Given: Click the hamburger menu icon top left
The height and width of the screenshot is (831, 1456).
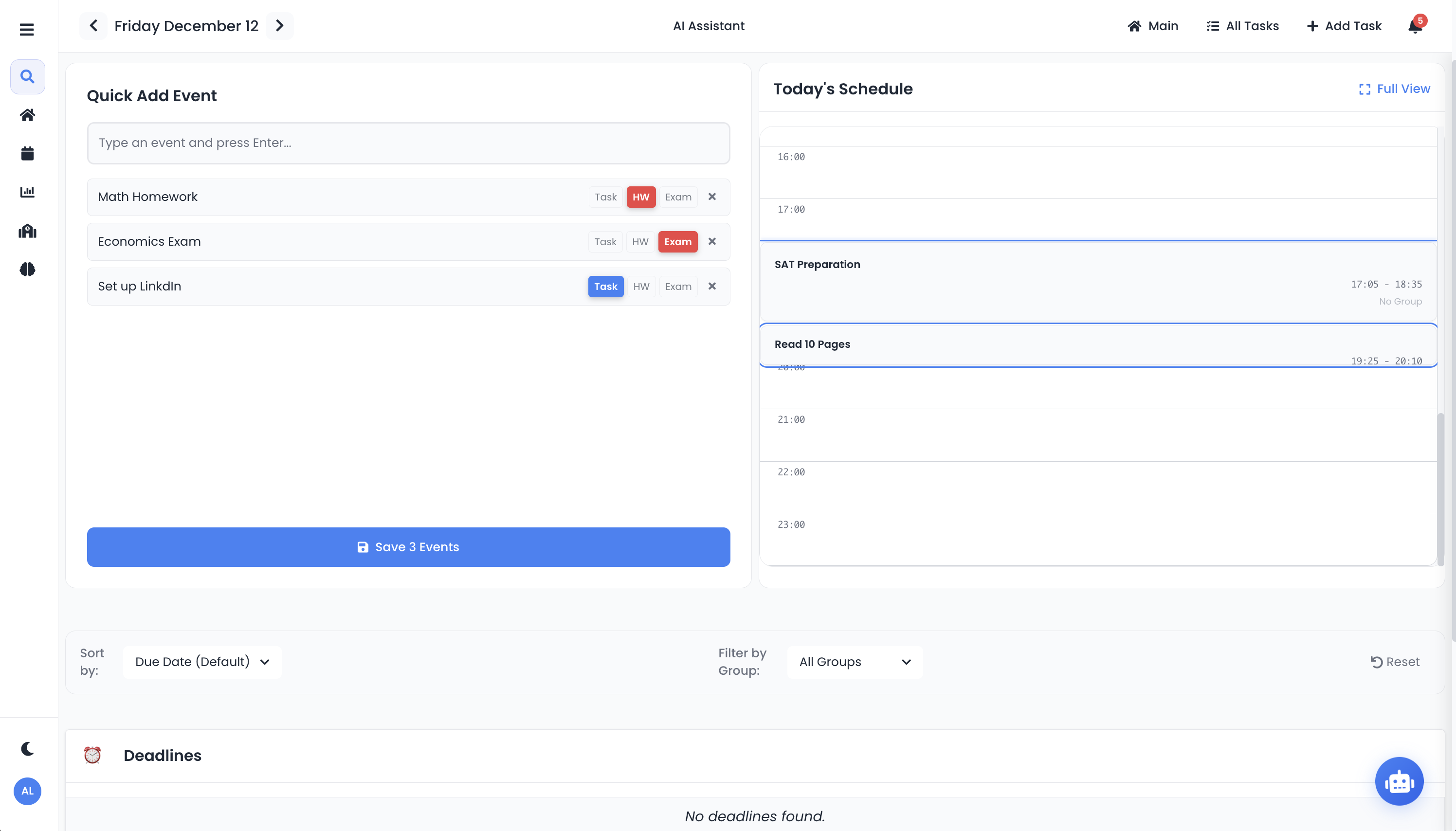Looking at the screenshot, I should pos(27,29).
